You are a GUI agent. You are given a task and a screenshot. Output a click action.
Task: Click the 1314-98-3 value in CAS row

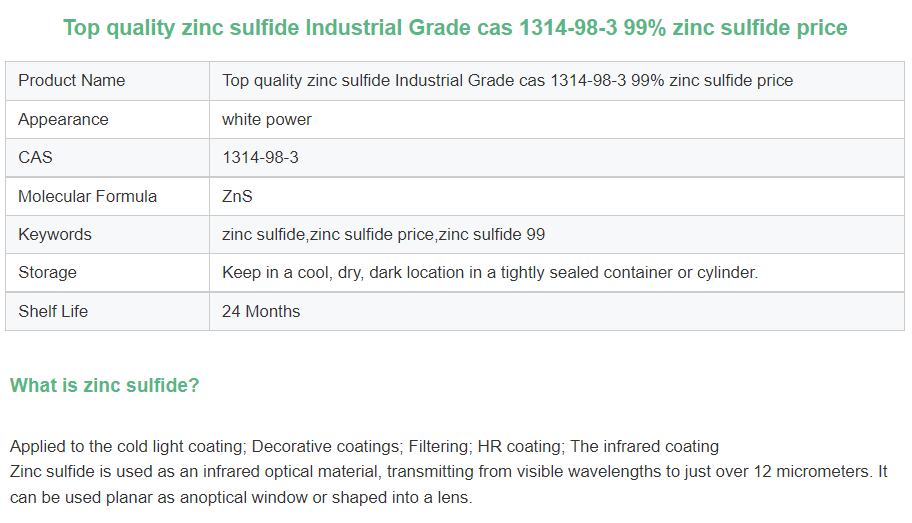260,157
